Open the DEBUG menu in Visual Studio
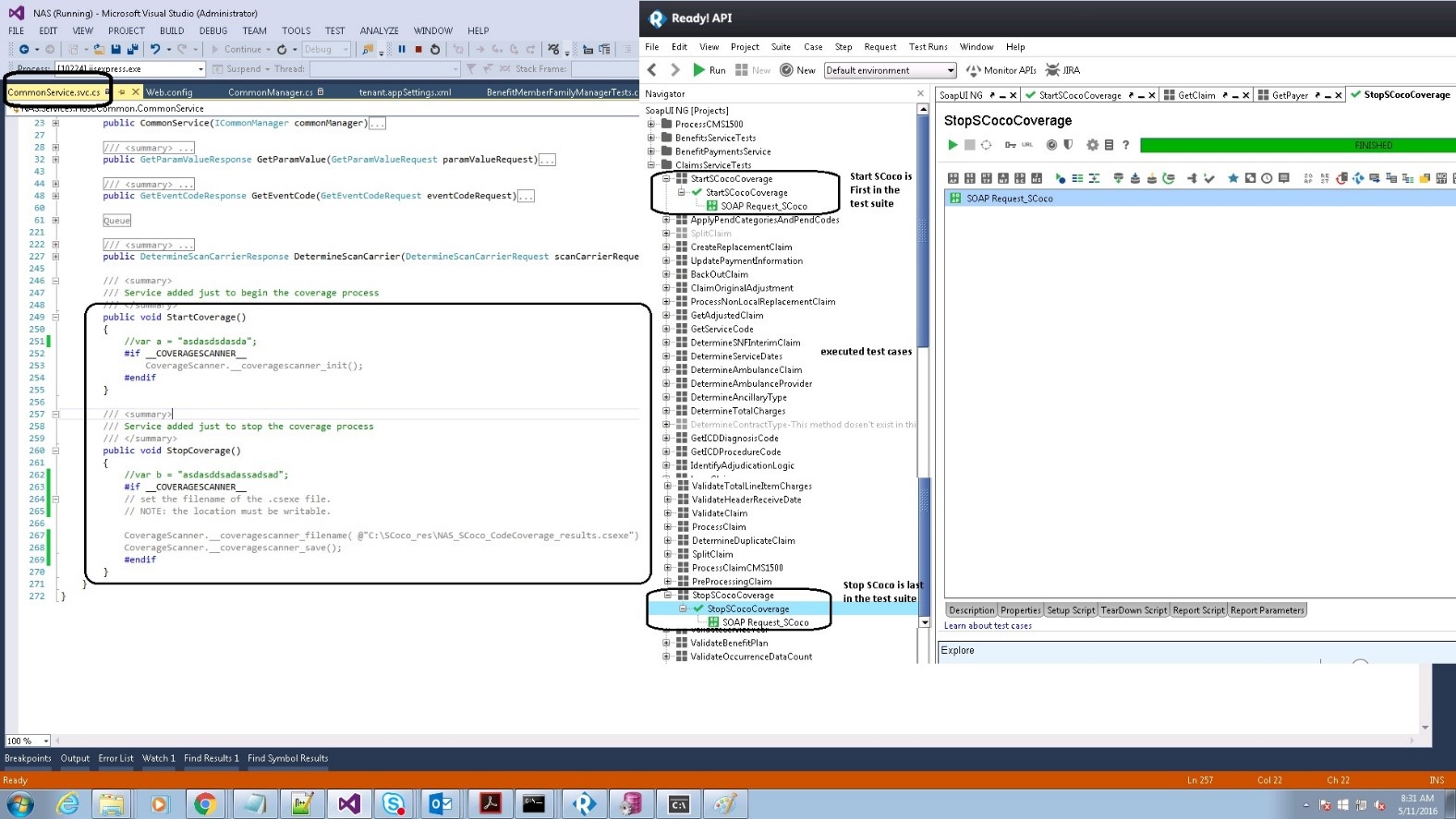Image resolution: width=1456 pixels, height=819 pixels. point(212,30)
